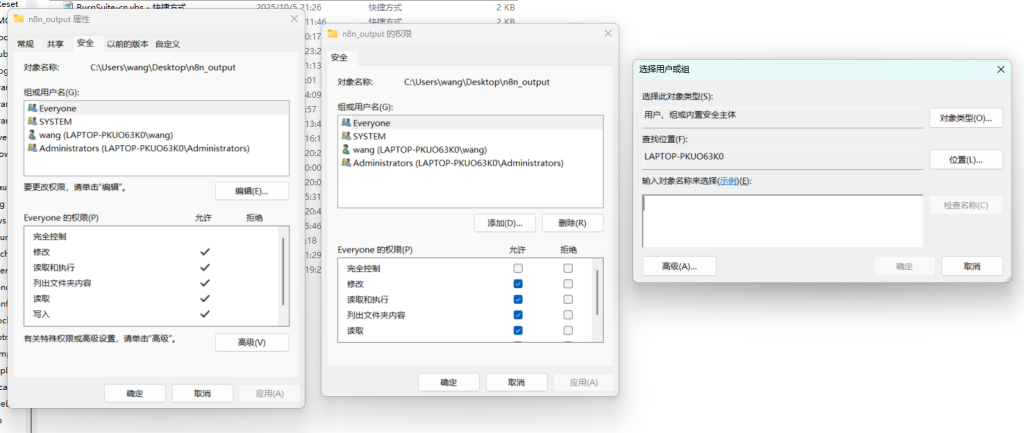Switch to the 共享 tab
The image size is (1024, 433).
(55, 44)
